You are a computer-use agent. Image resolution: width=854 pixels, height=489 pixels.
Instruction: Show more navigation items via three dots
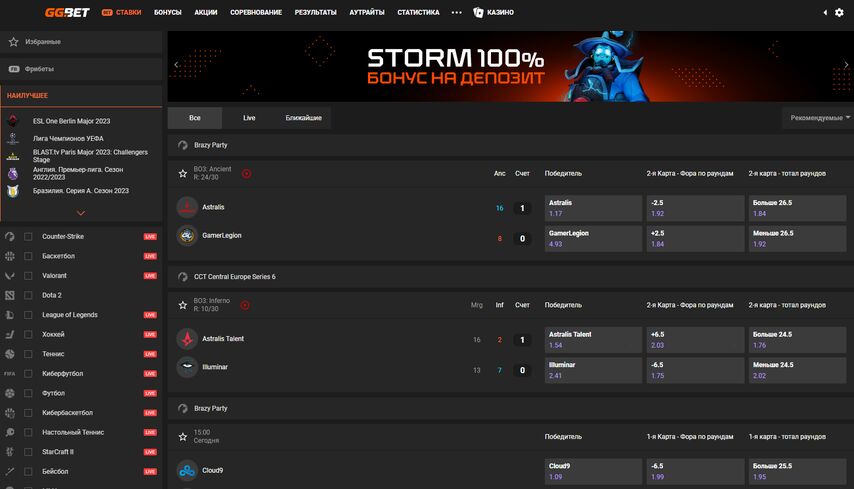456,12
